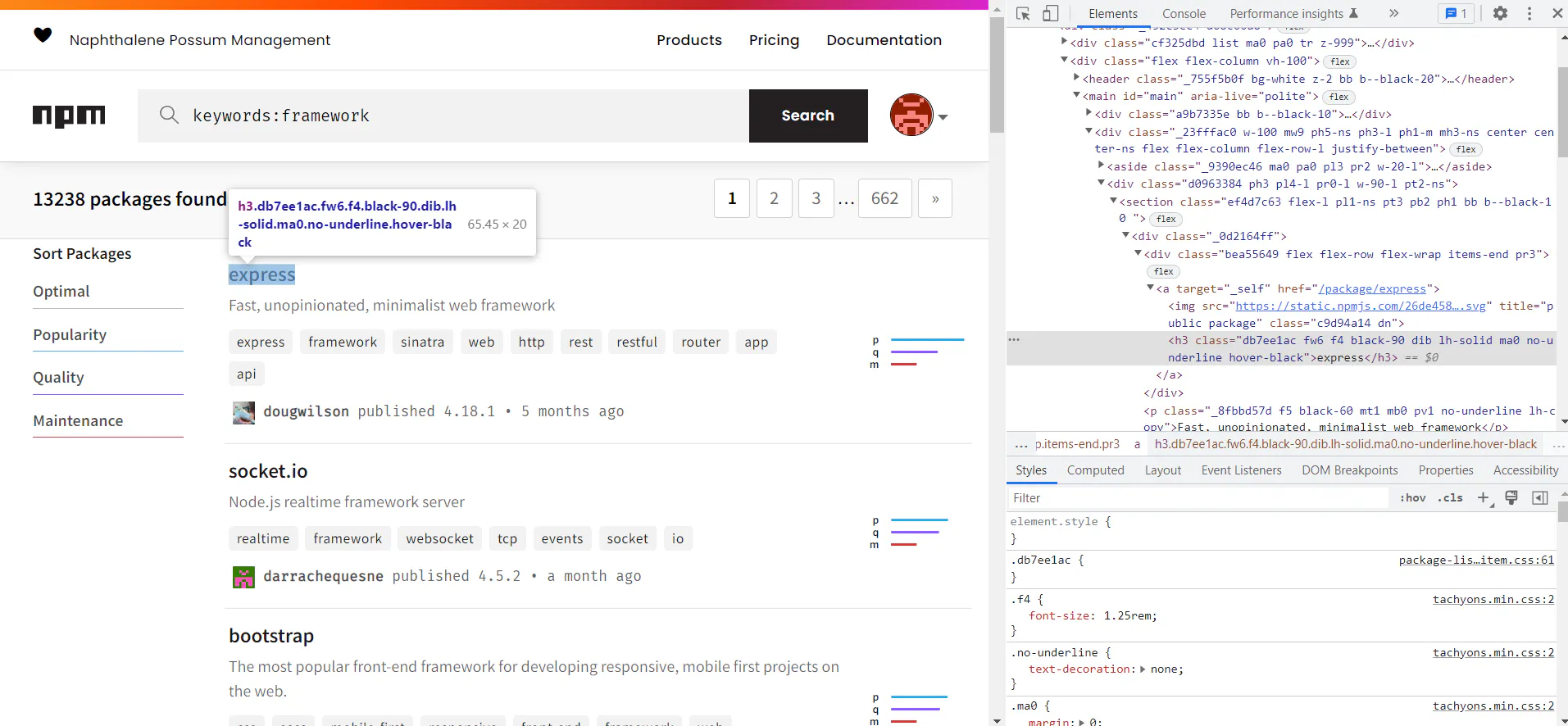Sort packages by Optimal
Viewport: 1568px width, 726px height.
61,292
